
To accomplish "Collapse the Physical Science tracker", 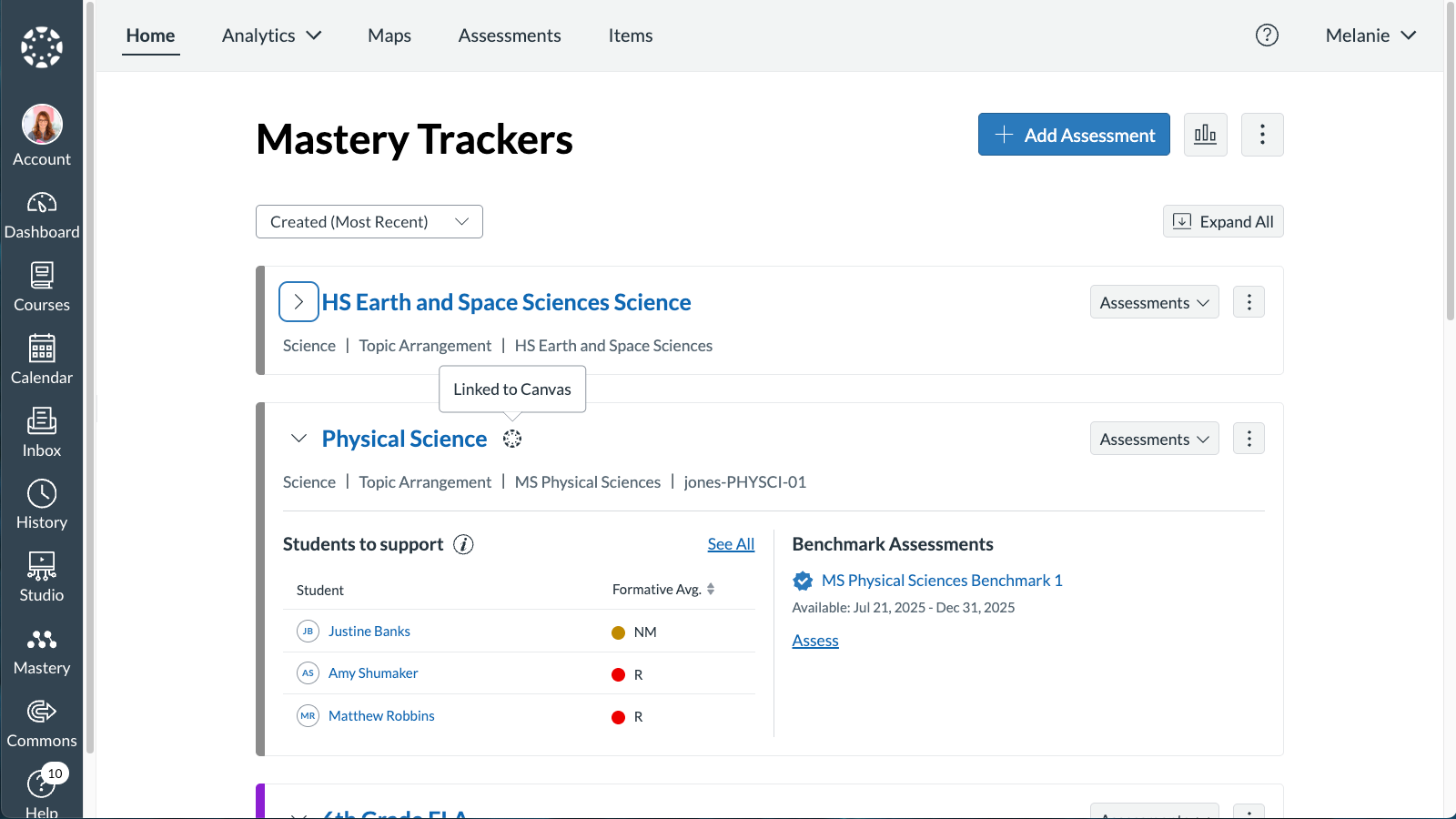I will (298, 439).
